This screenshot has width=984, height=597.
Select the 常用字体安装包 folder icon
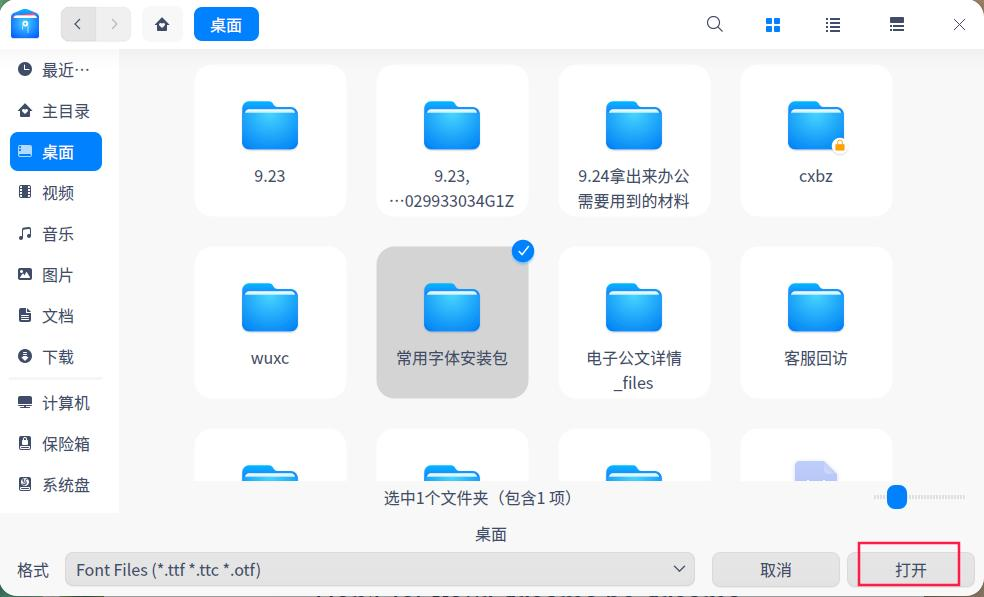452,307
